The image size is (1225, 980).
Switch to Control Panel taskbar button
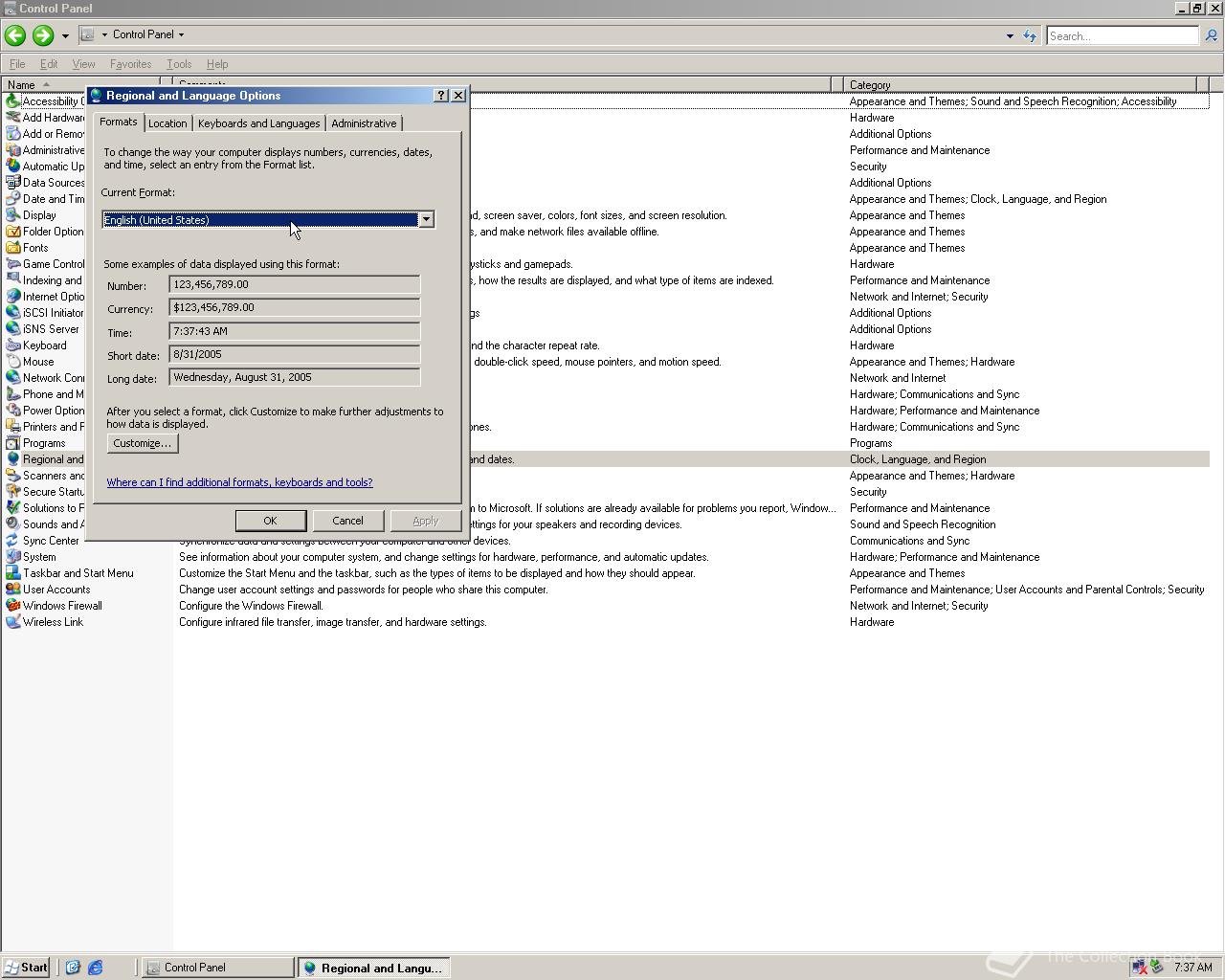pyautogui.click(x=218, y=968)
